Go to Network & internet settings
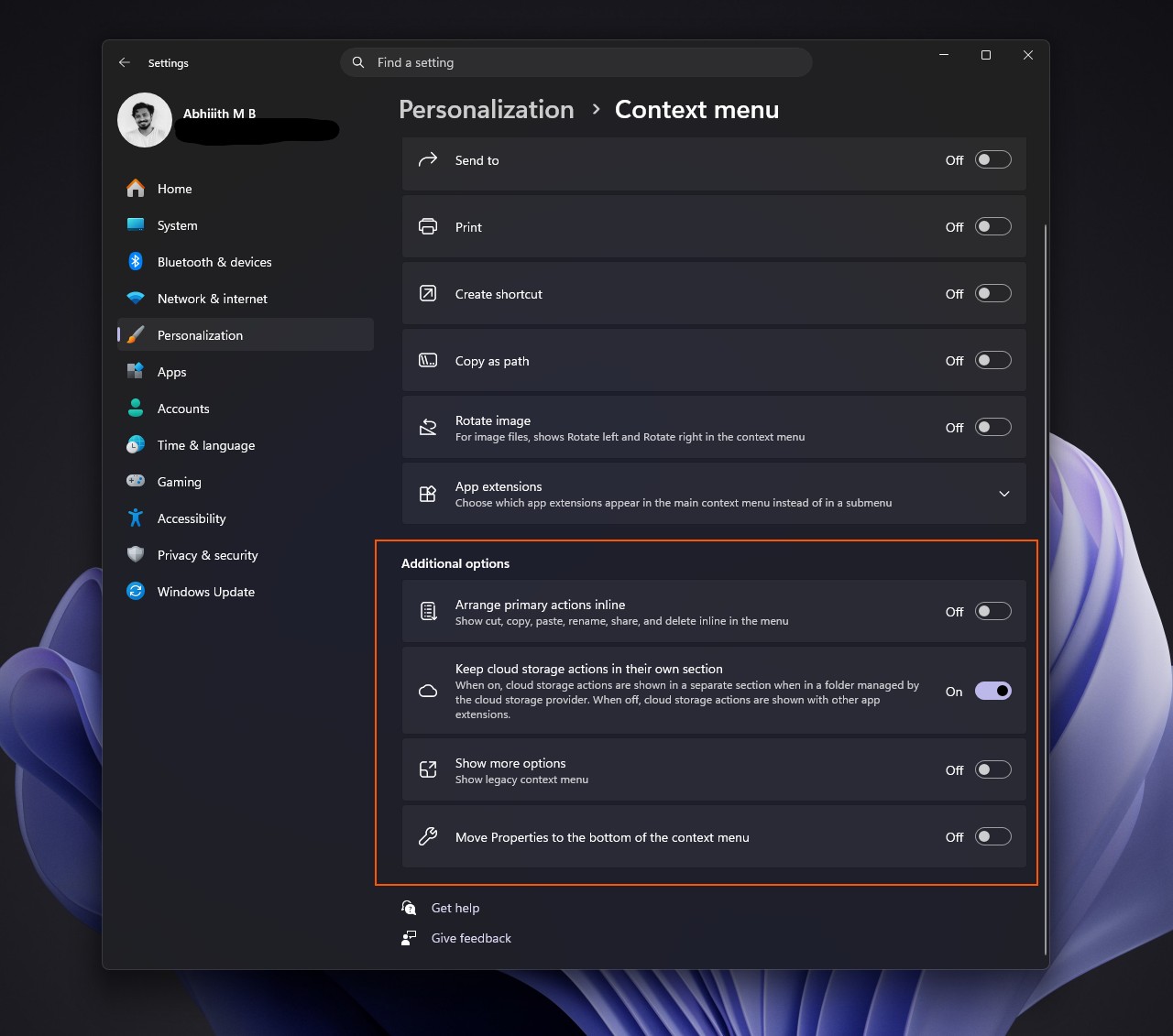This screenshot has width=1173, height=1036. [x=246, y=298]
